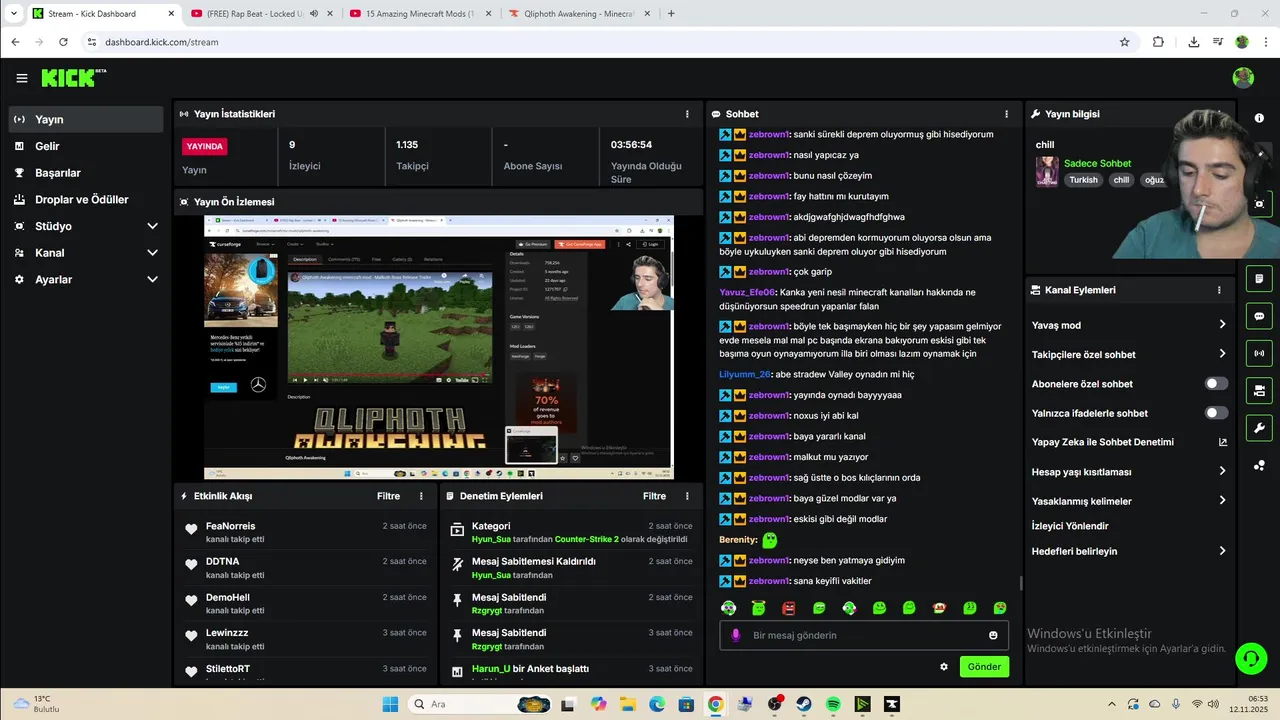Click Windows taskbar search box
Image resolution: width=1280 pixels, height=720 pixels.
[478, 704]
